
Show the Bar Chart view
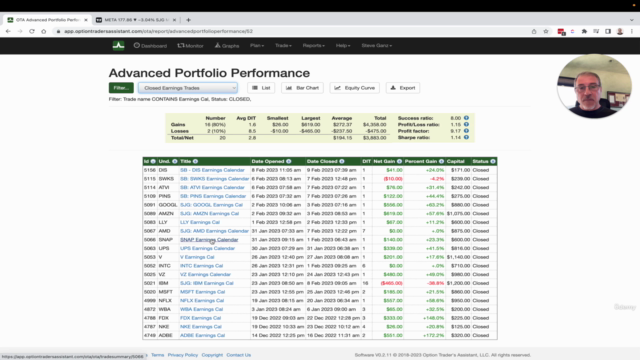(x=302, y=88)
